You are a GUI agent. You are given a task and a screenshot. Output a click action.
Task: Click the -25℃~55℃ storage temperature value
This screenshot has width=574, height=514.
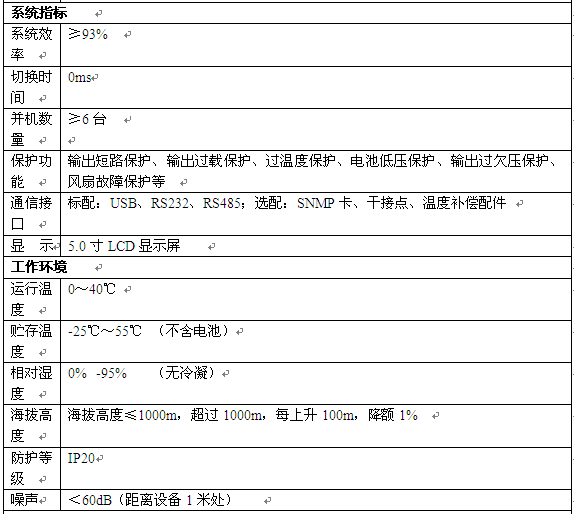[x=105, y=331]
